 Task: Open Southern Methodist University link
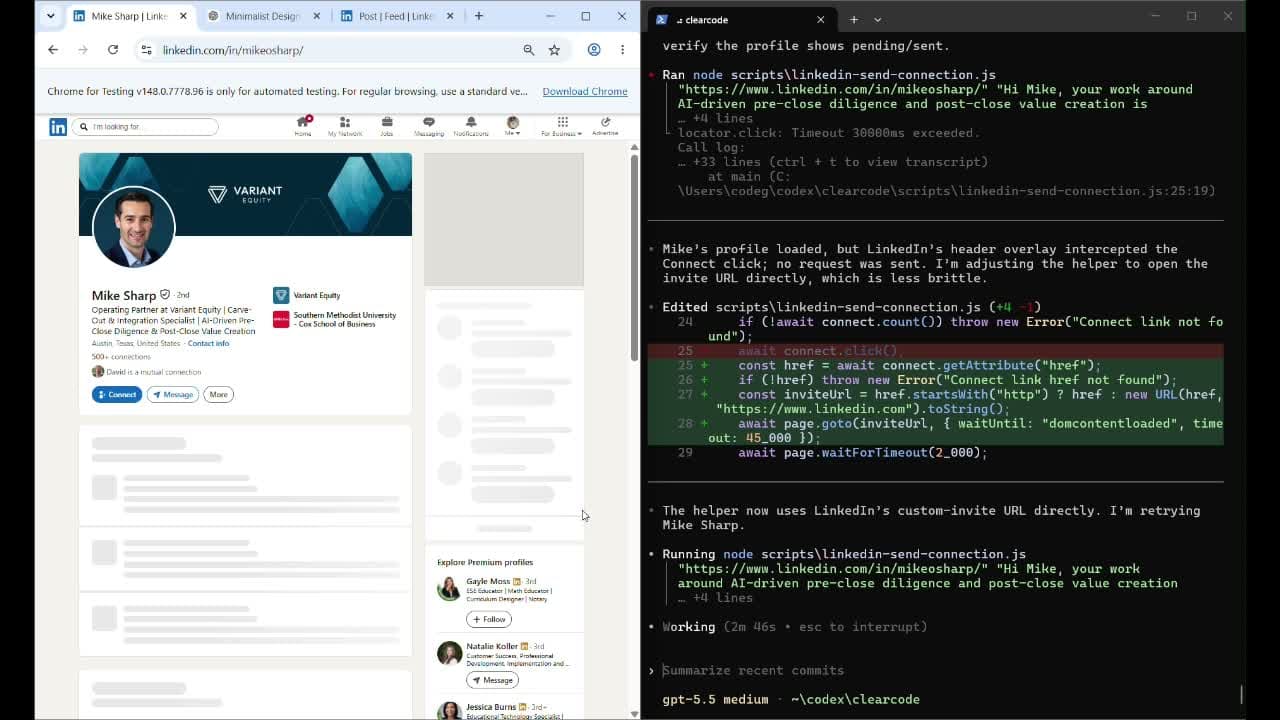[335, 319]
